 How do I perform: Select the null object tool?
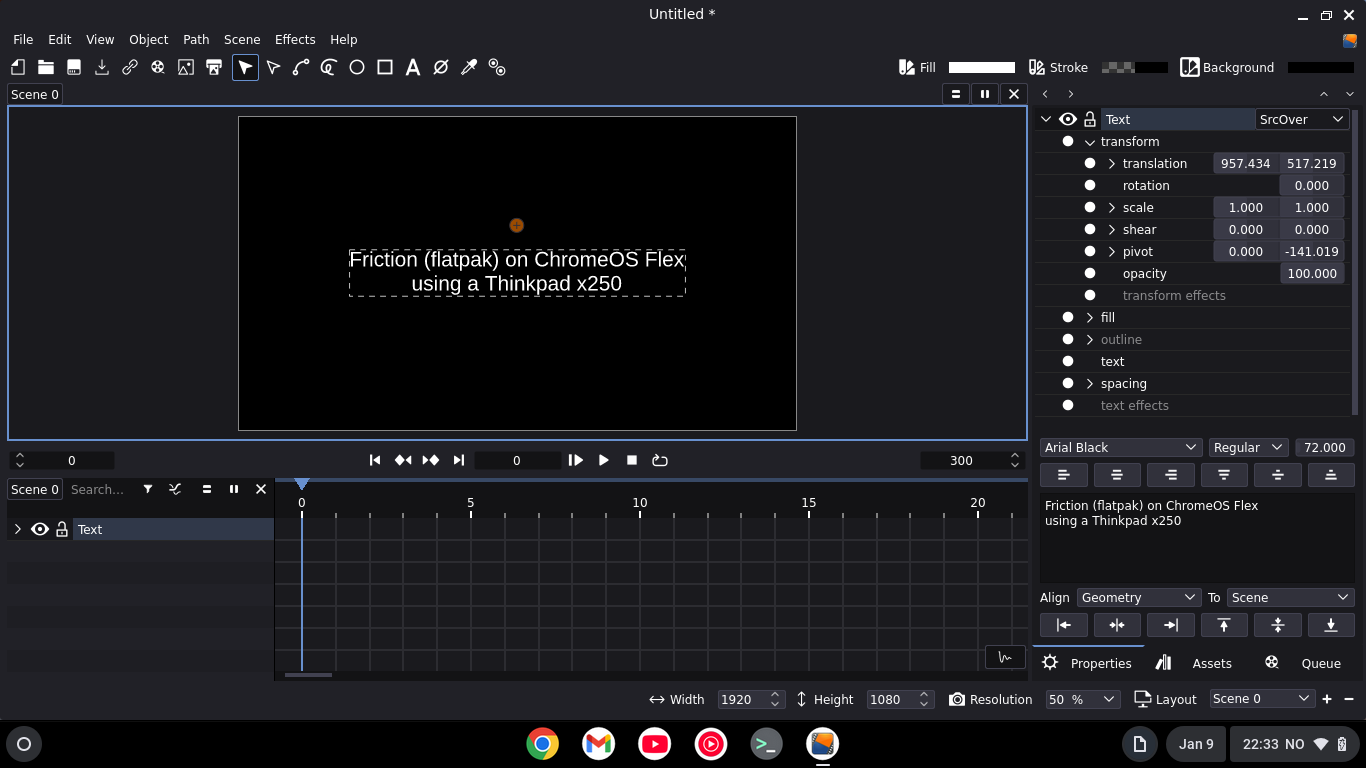tap(441, 67)
